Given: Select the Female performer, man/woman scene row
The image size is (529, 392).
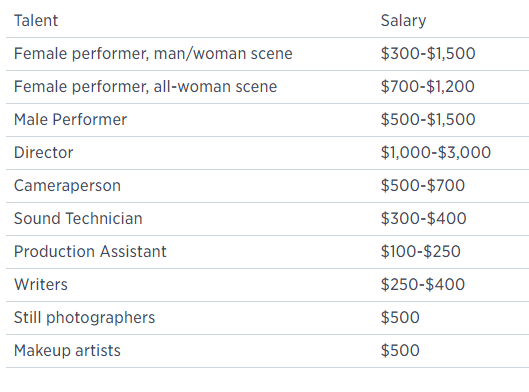Looking at the screenshot, I should coord(268,54).
